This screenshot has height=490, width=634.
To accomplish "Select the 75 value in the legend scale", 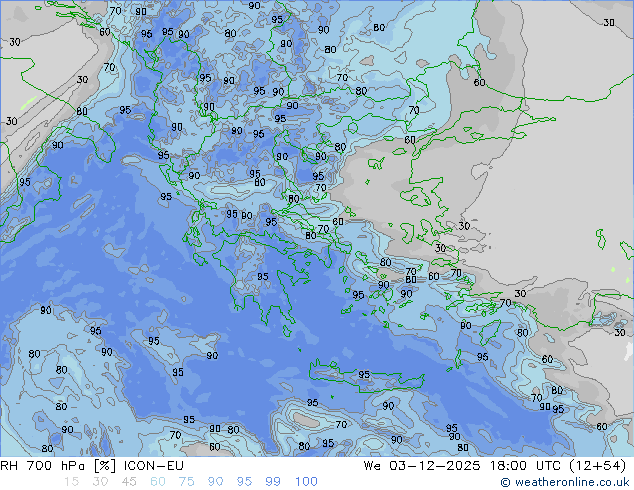I will point(186,482).
